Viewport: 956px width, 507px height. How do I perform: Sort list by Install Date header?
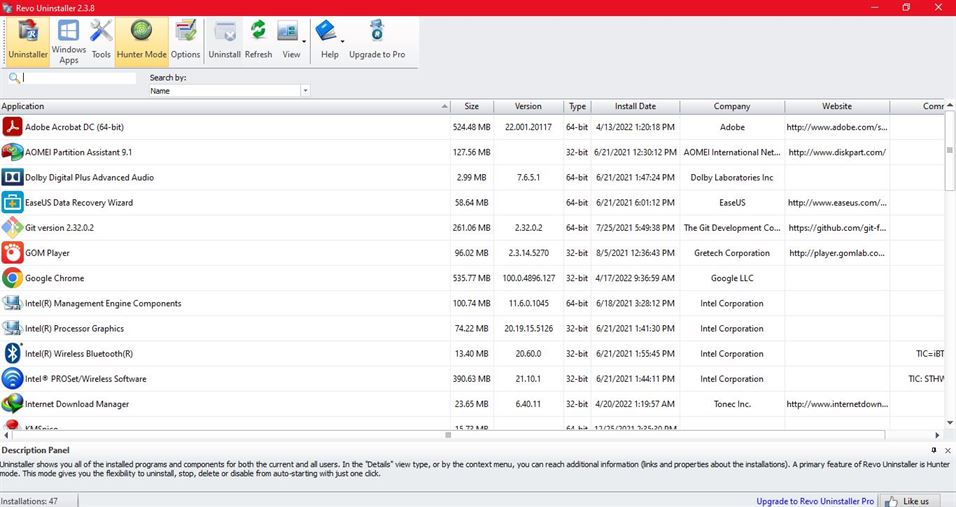[635, 106]
